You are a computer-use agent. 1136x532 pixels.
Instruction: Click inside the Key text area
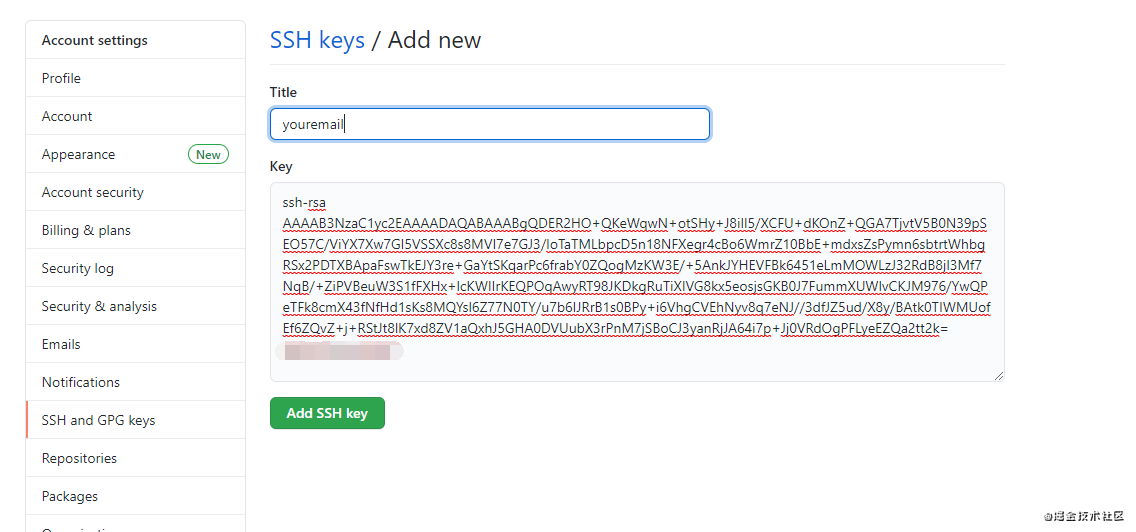tap(636, 282)
